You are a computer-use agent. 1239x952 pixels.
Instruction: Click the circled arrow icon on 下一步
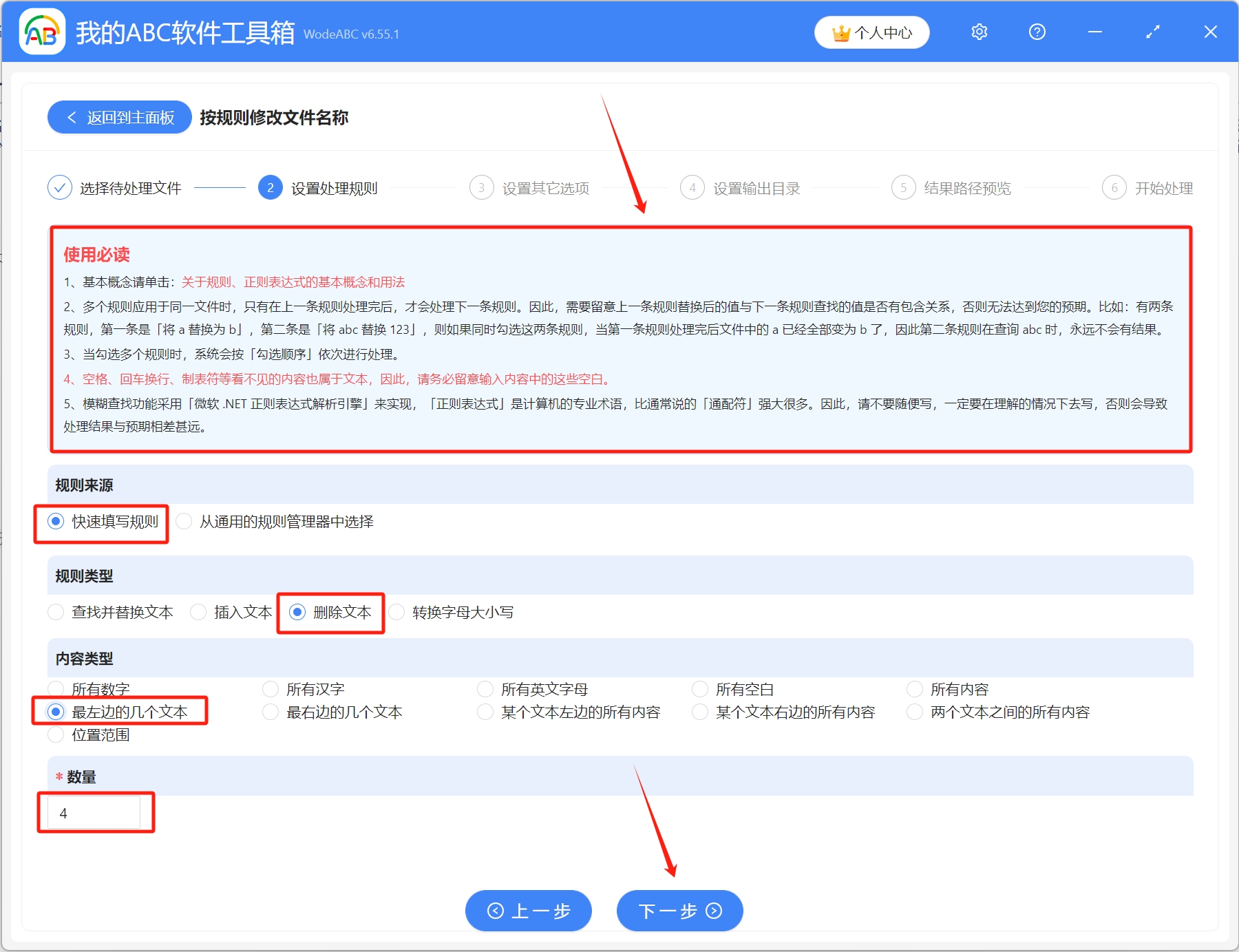click(x=713, y=910)
